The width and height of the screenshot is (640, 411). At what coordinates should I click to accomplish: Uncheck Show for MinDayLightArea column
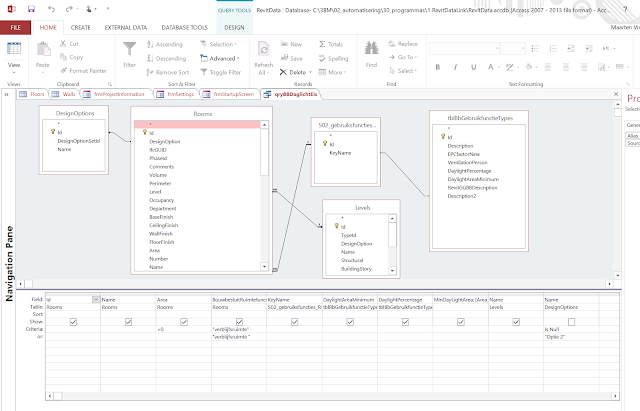coord(461,322)
